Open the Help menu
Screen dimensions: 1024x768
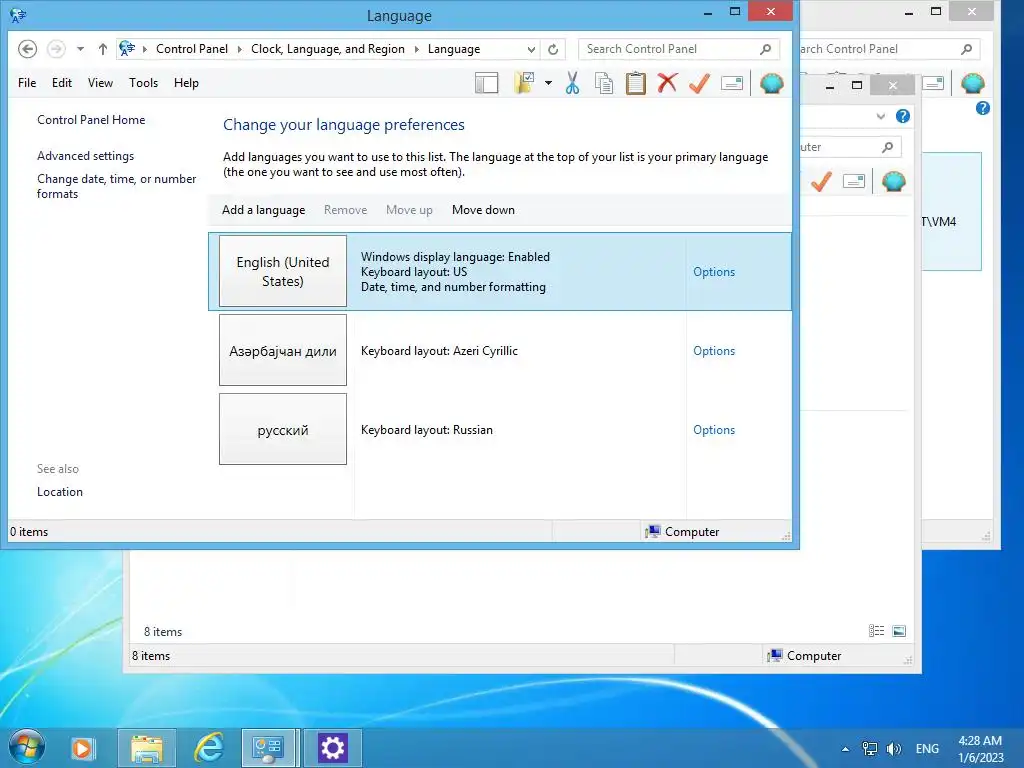click(186, 83)
